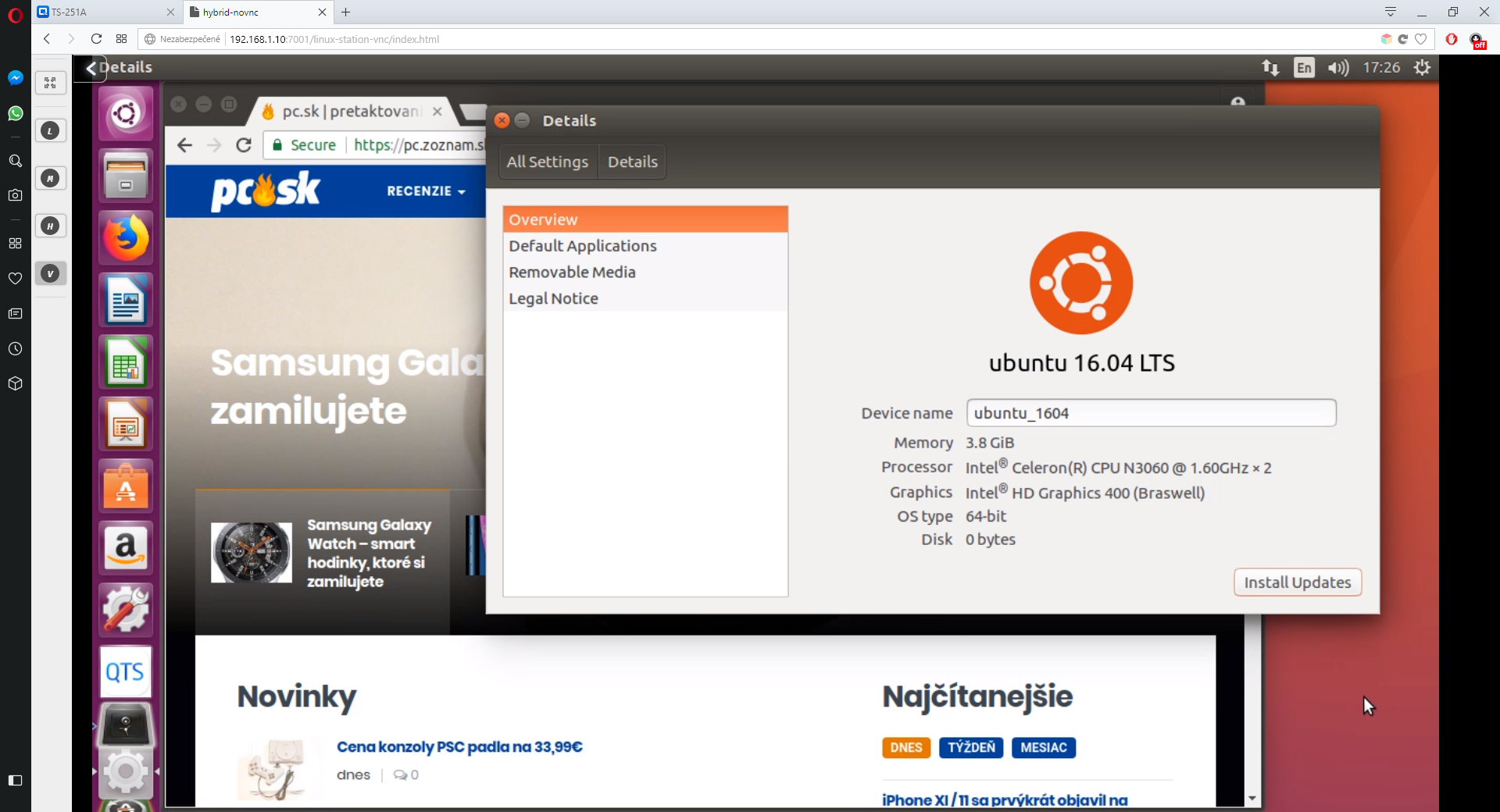The image size is (1500, 812).
Task: Open history clock in Opera sidebar
Action: click(x=15, y=349)
